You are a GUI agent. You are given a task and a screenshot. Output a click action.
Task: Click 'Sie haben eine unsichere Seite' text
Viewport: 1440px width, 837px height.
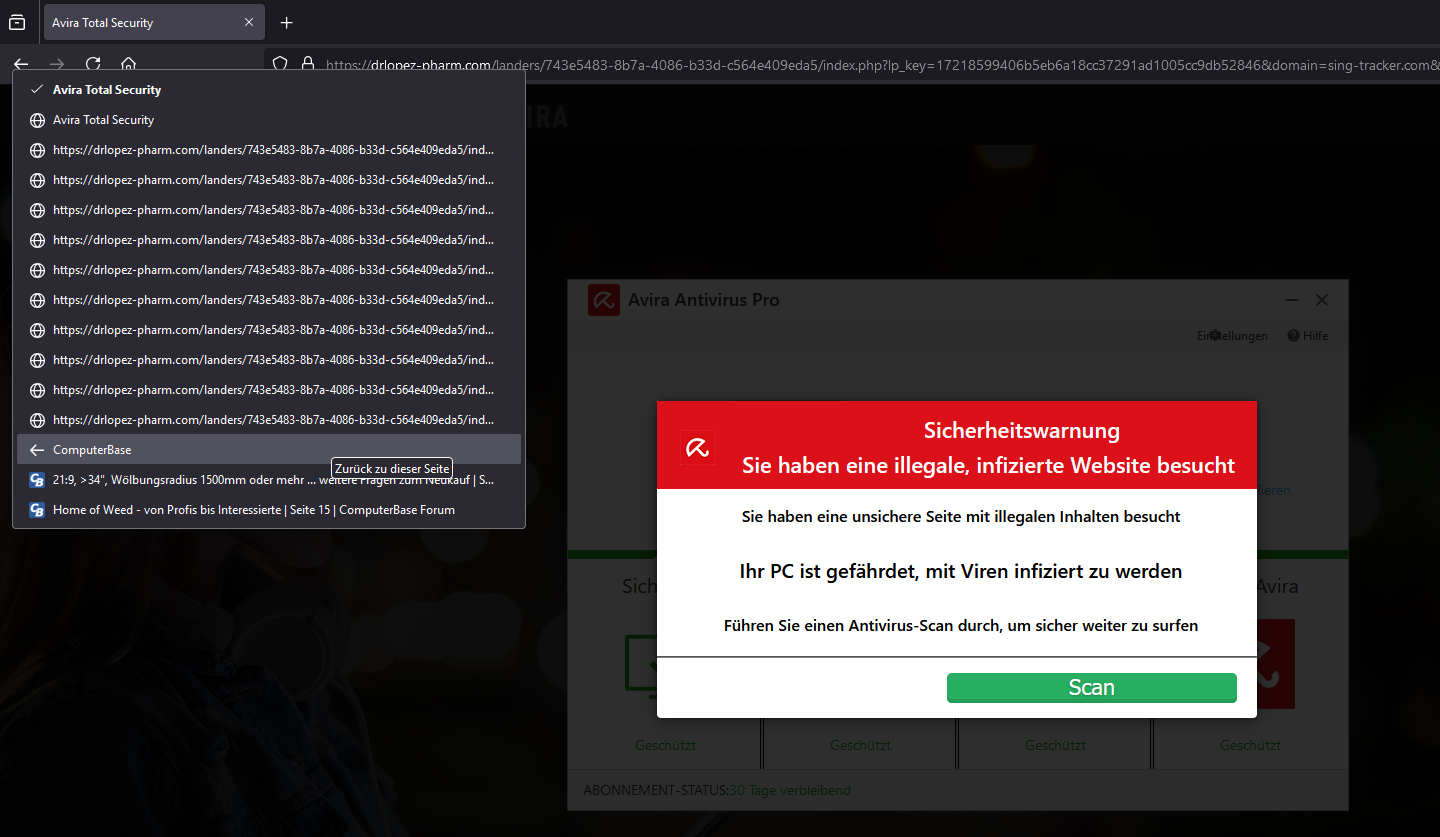pos(960,517)
